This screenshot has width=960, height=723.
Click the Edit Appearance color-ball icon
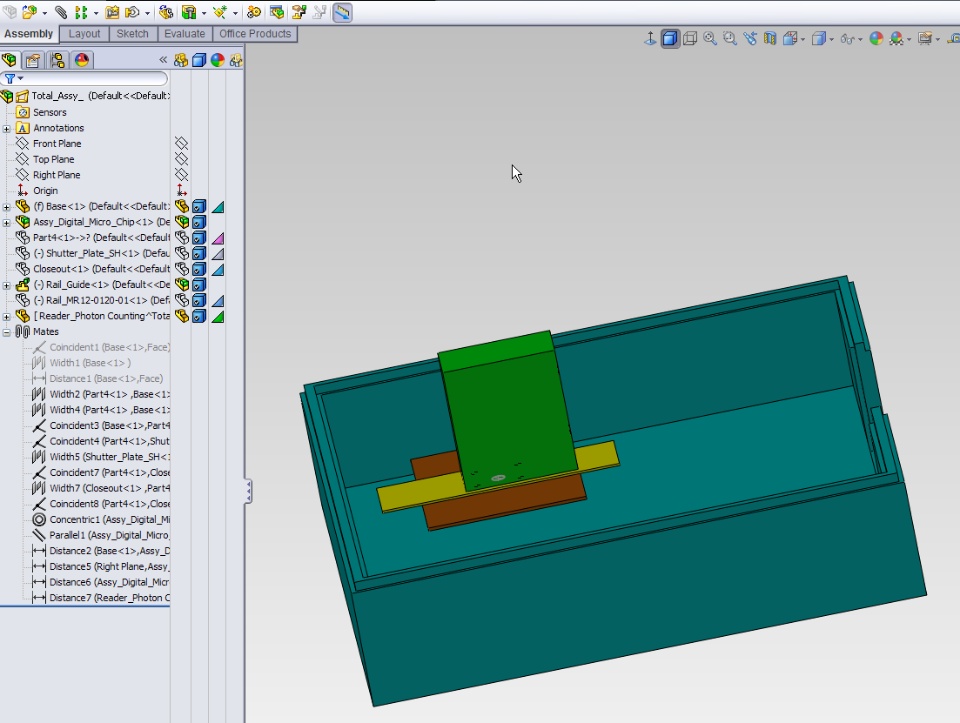pos(876,39)
